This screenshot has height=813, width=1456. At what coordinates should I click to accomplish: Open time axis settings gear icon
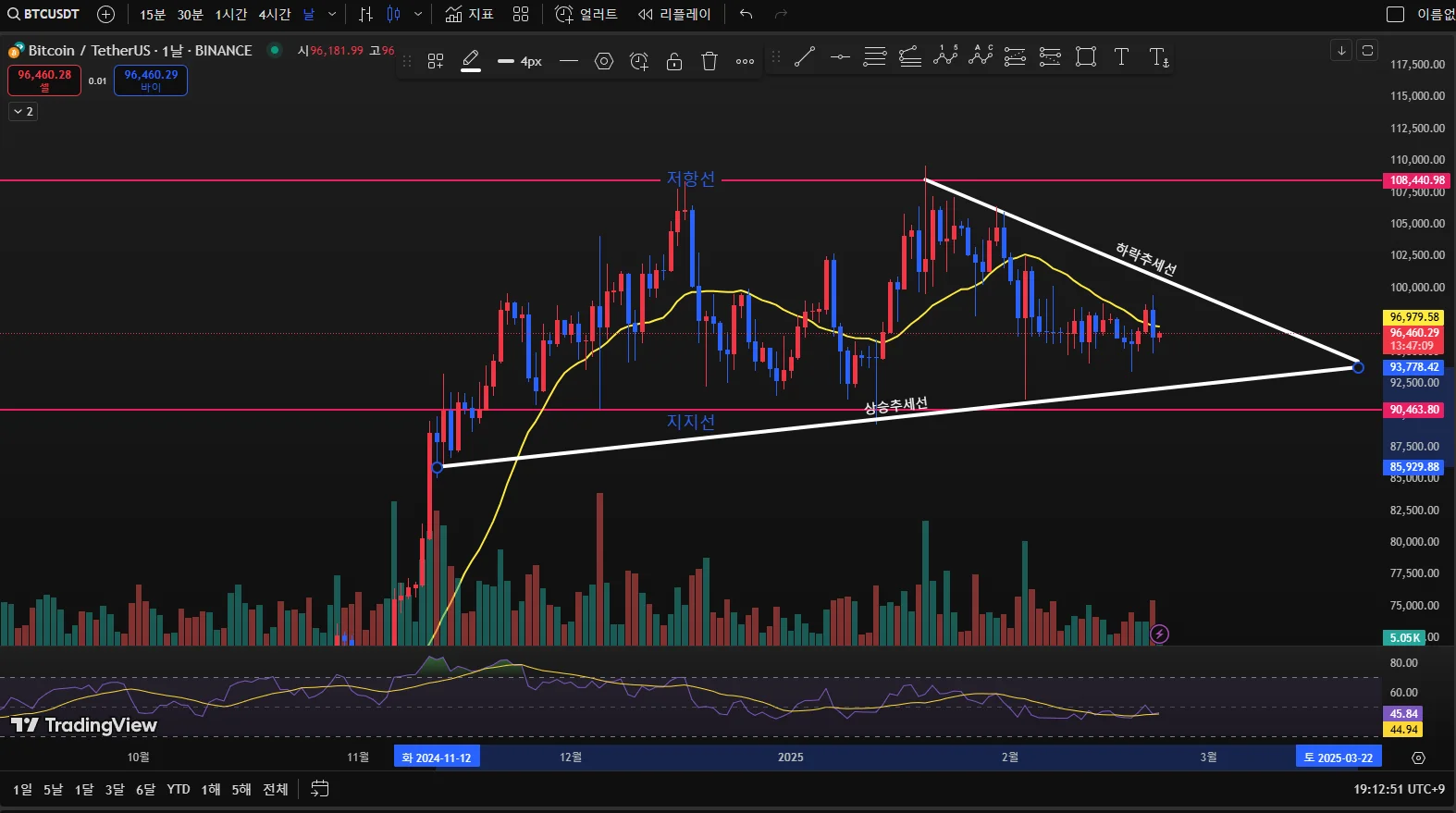coord(1418,758)
